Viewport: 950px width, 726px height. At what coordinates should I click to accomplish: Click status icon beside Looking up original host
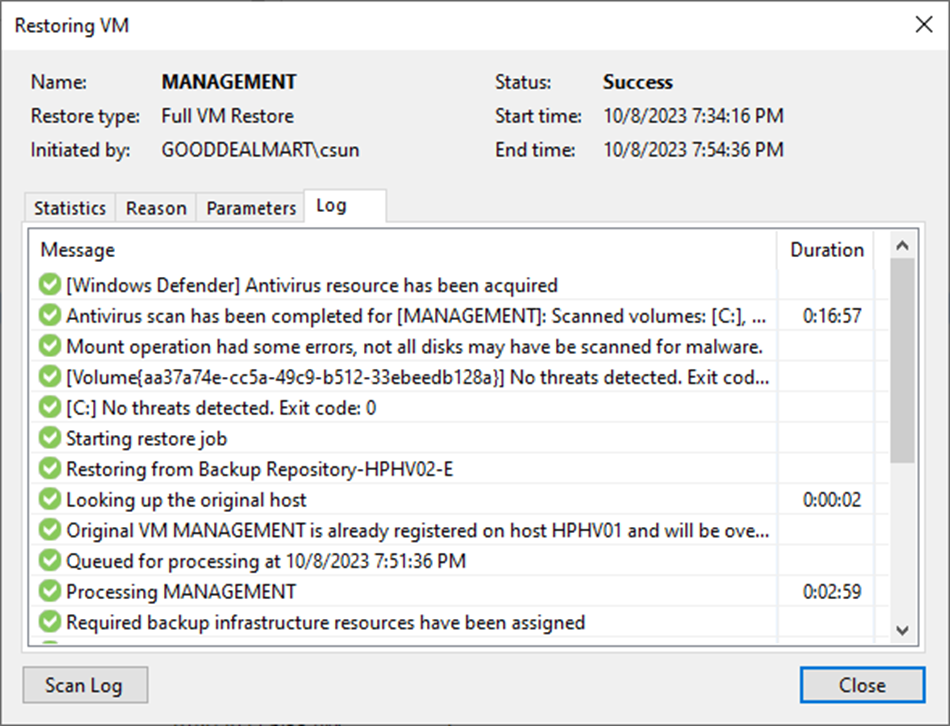50,500
